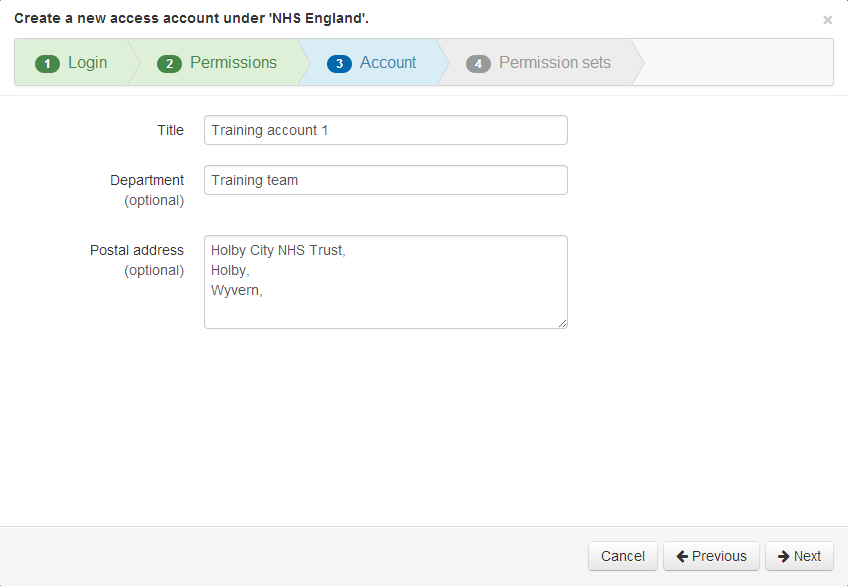Click the left arrow on Previous button
Image resolution: width=848 pixels, height=586 pixels.
coord(685,556)
